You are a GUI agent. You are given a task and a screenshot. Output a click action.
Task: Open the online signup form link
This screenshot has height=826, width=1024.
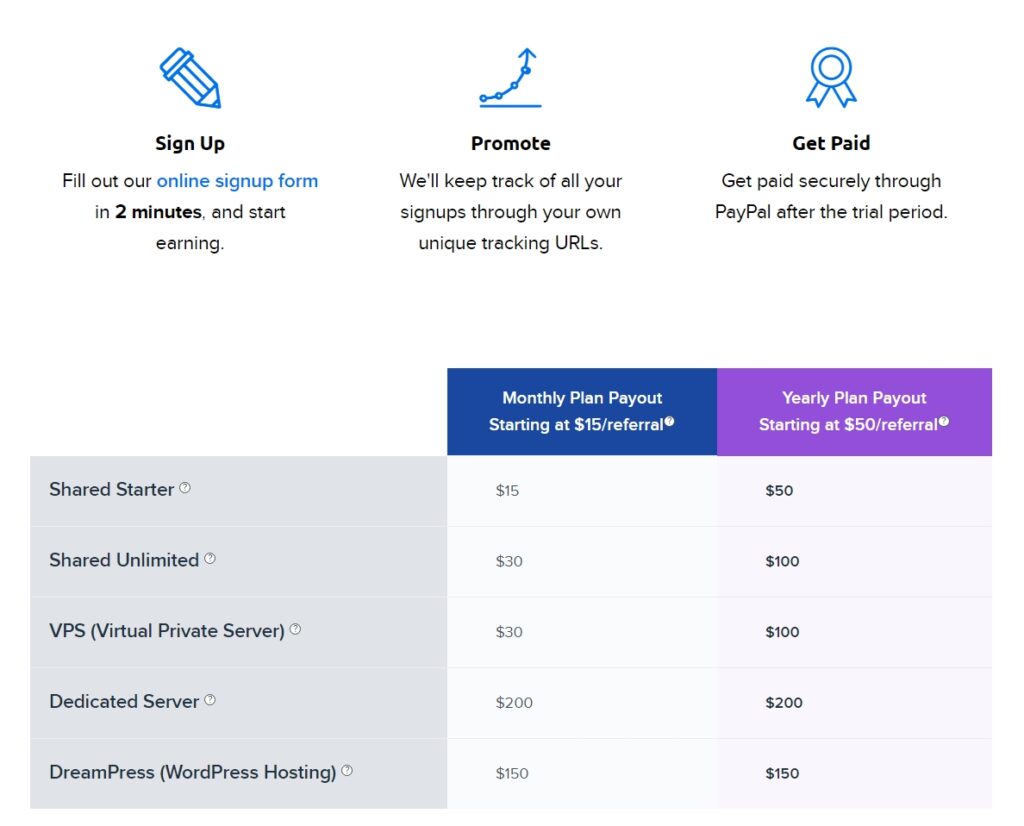(x=237, y=181)
